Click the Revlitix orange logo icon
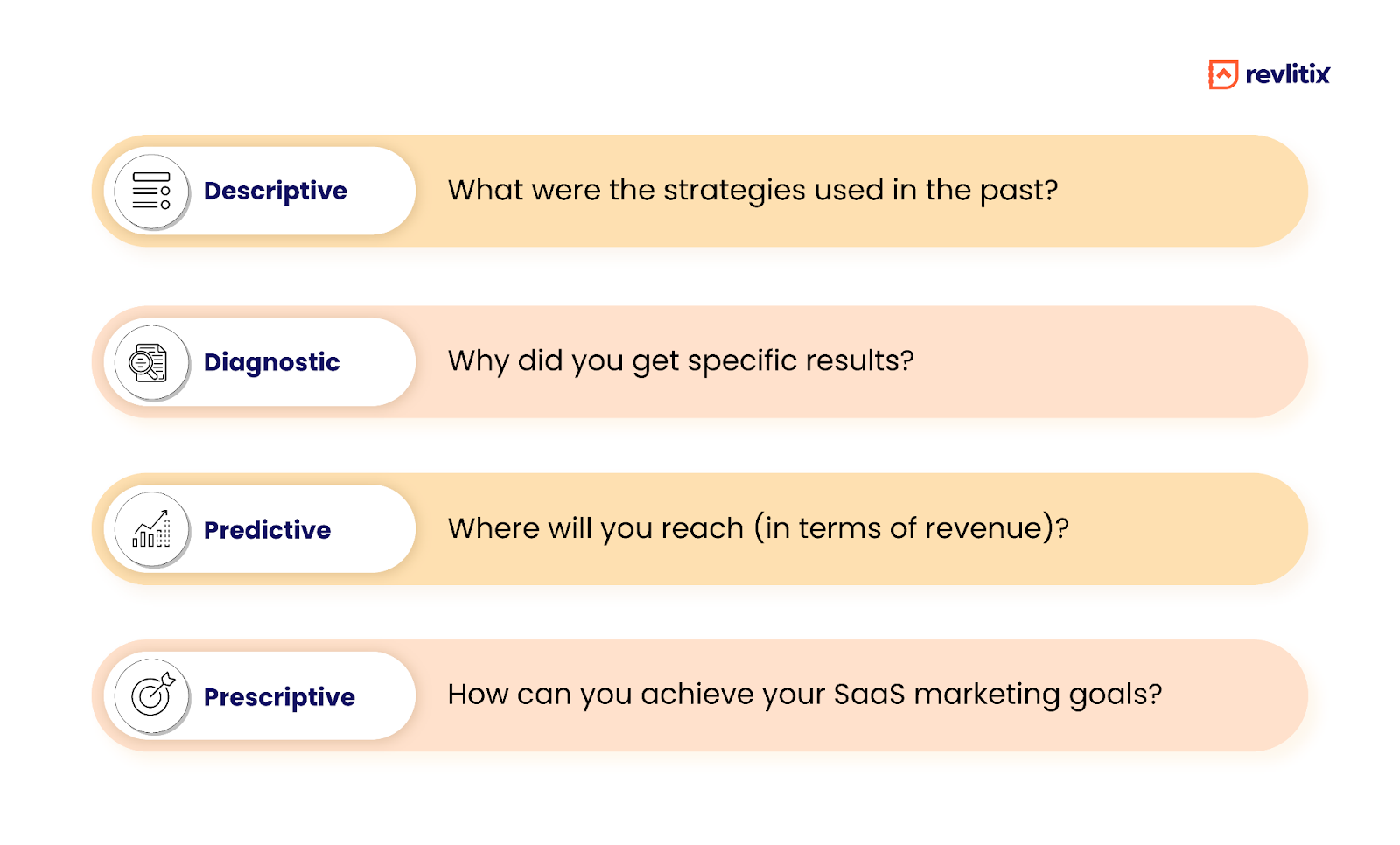 [1222, 74]
